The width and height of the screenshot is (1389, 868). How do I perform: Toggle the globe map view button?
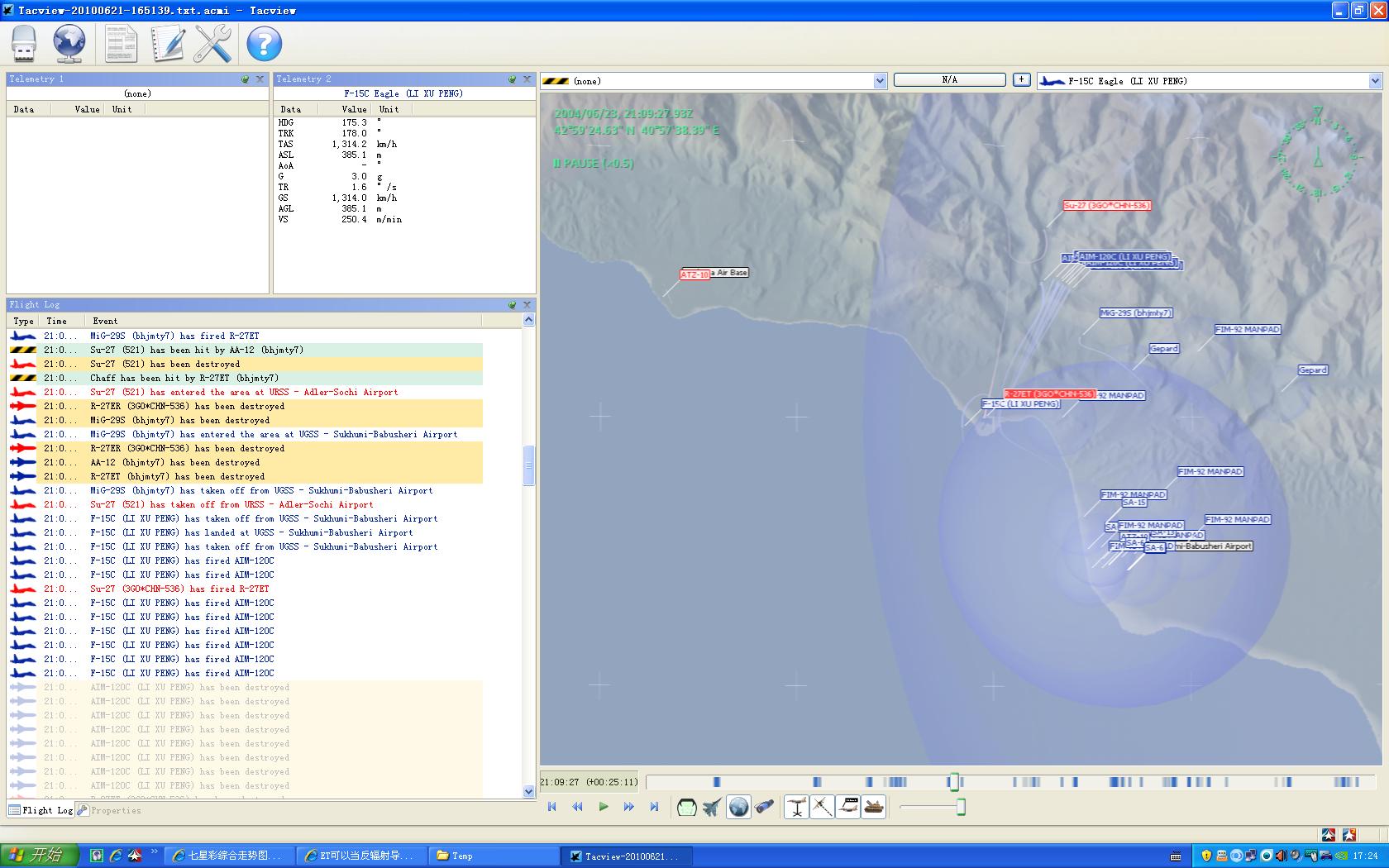(738, 807)
